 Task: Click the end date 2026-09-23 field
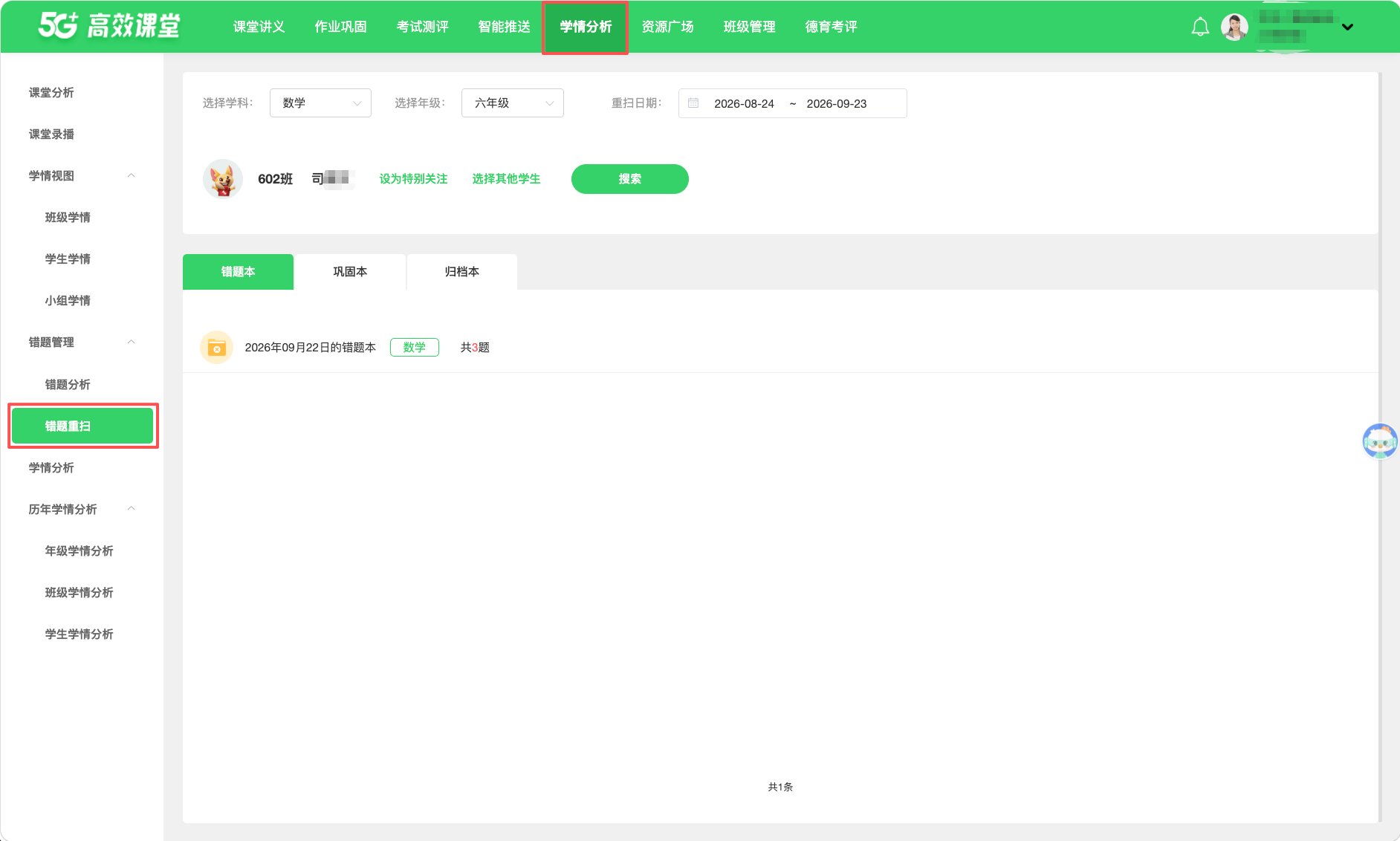(x=837, y=104)
